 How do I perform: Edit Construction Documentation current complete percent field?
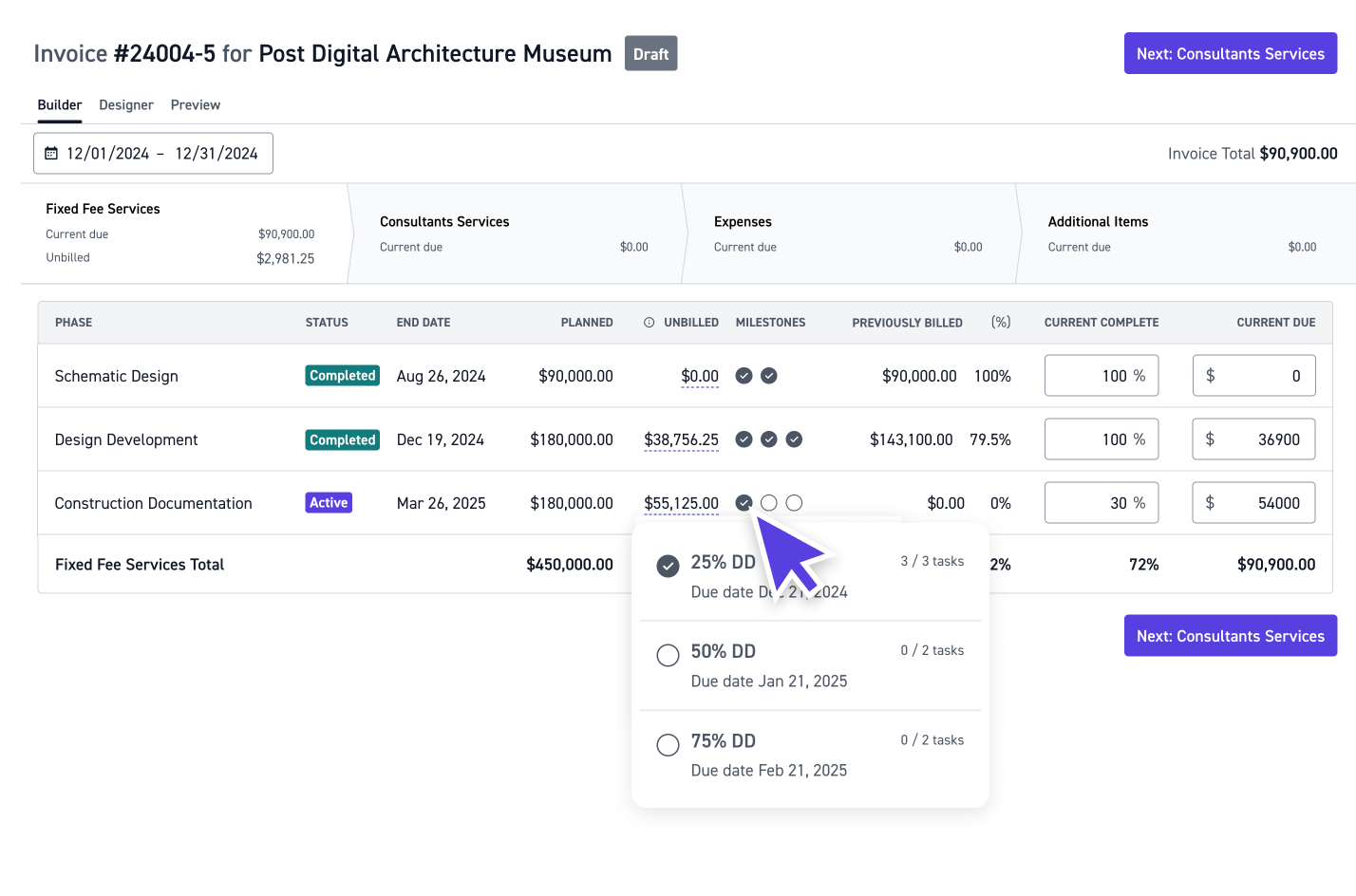click(x=1102, y=503)
